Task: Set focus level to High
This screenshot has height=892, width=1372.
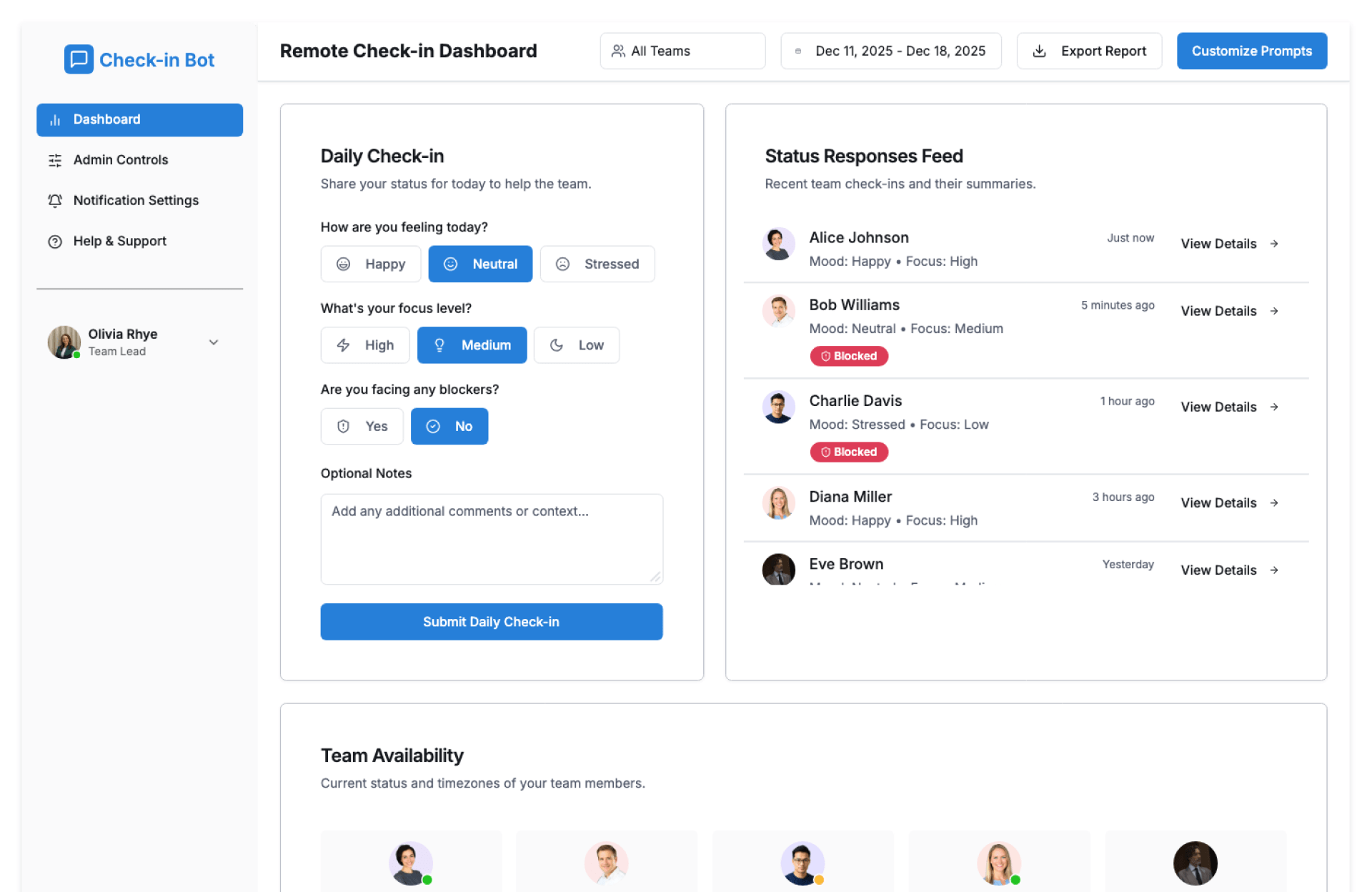Action: point(365,345)
